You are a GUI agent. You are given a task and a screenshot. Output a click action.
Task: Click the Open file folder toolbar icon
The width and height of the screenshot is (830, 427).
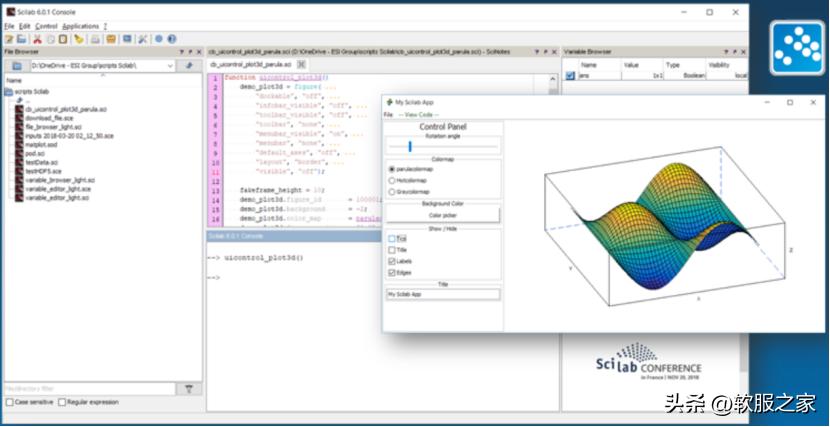pyautogui.click(x=23, y=39)
